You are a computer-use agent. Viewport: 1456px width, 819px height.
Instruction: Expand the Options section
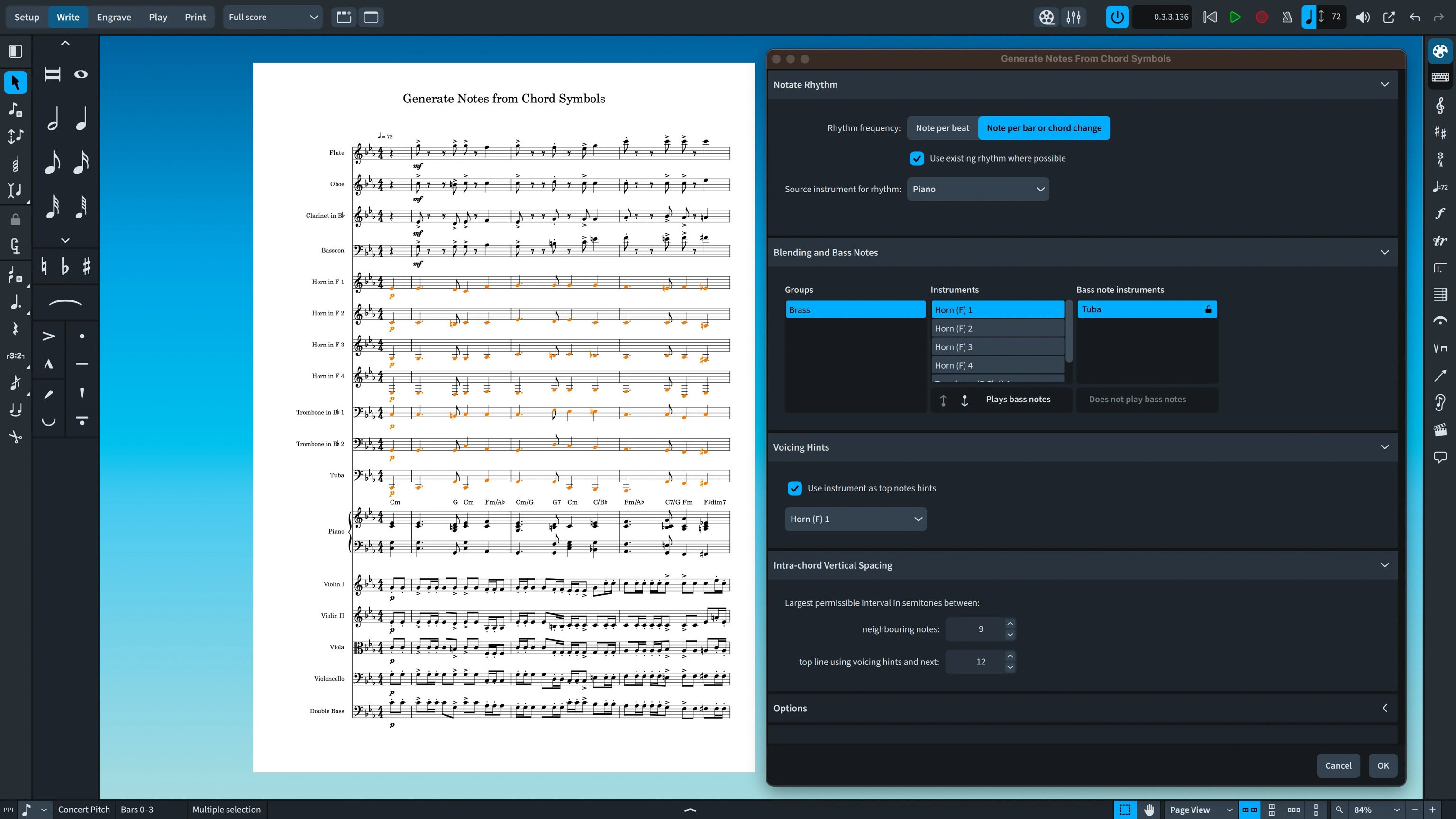[1384, 708]
